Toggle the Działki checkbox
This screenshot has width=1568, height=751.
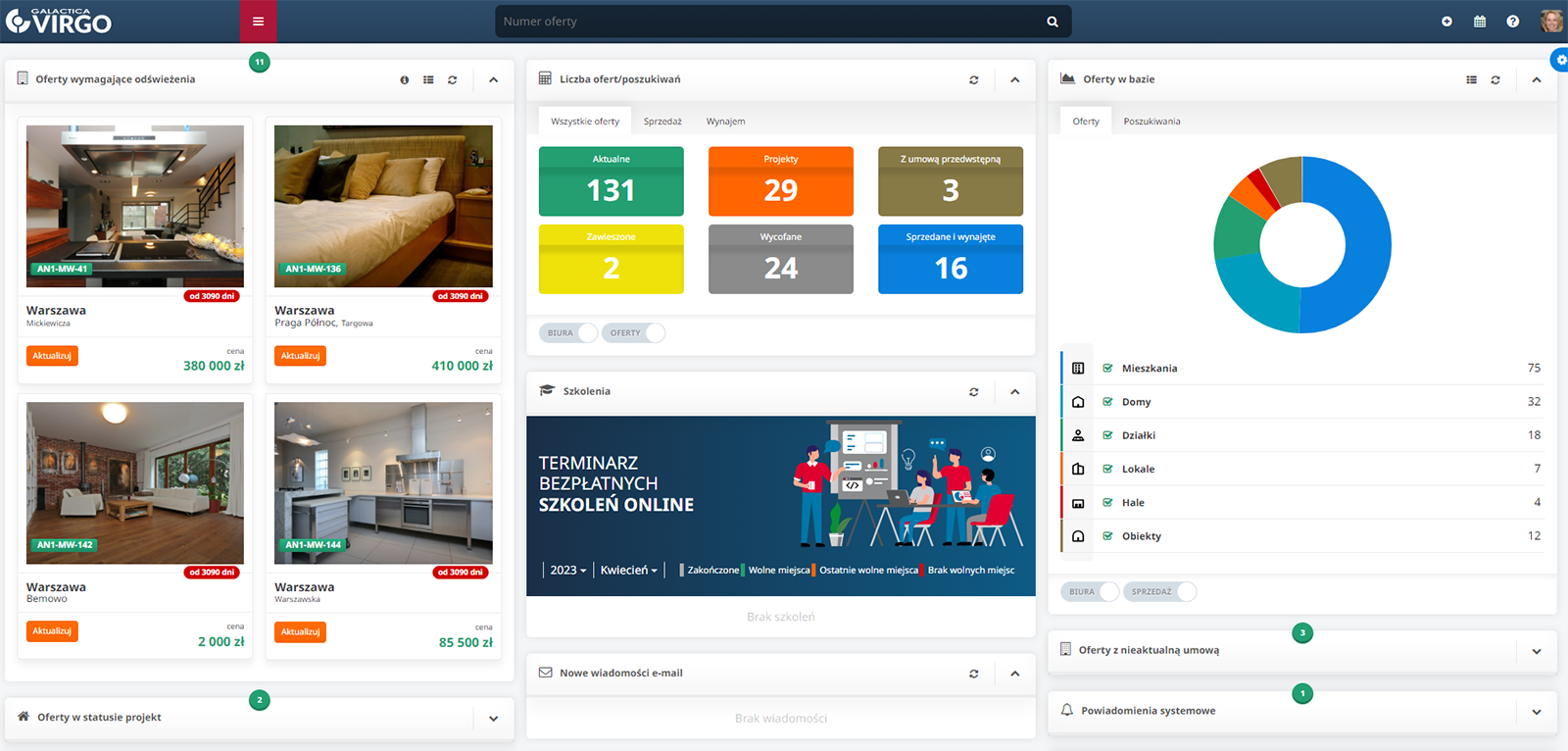point(1107,435)
